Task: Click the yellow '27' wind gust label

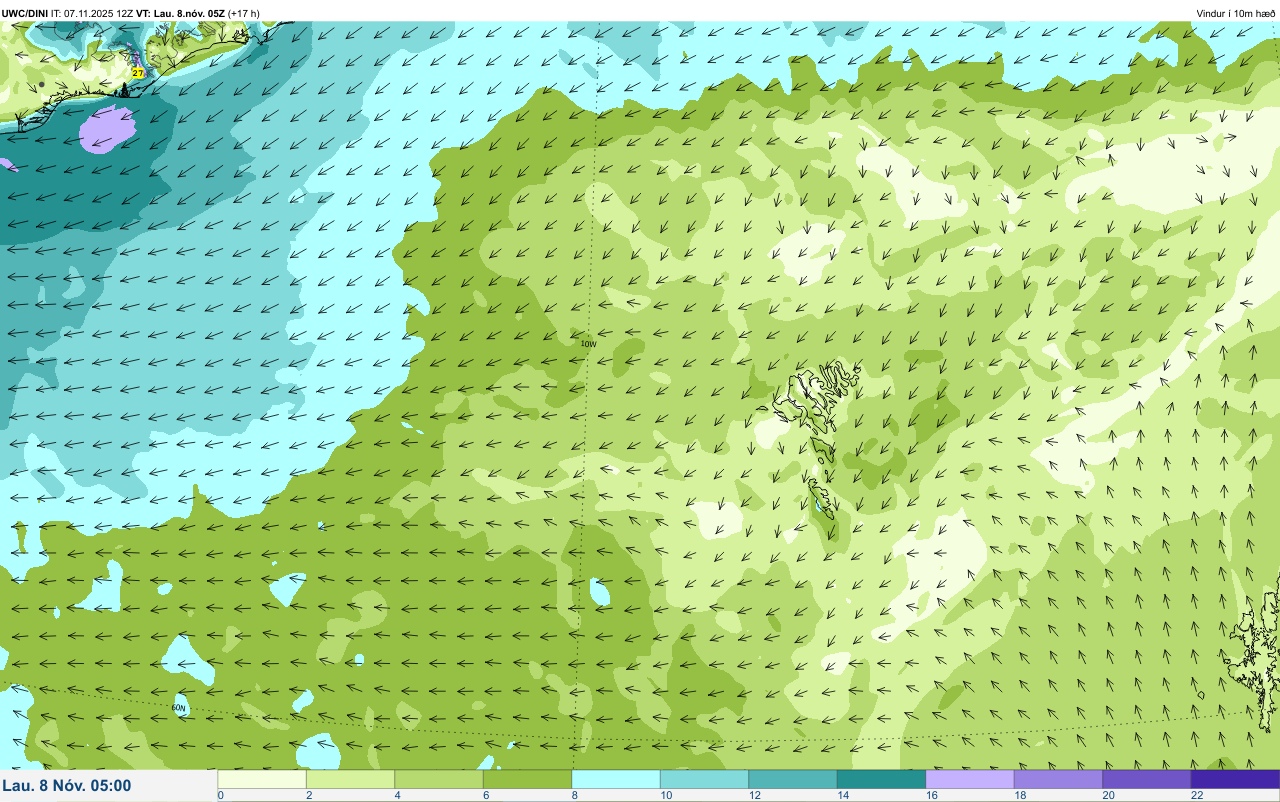Action: [x=138, y=73]
